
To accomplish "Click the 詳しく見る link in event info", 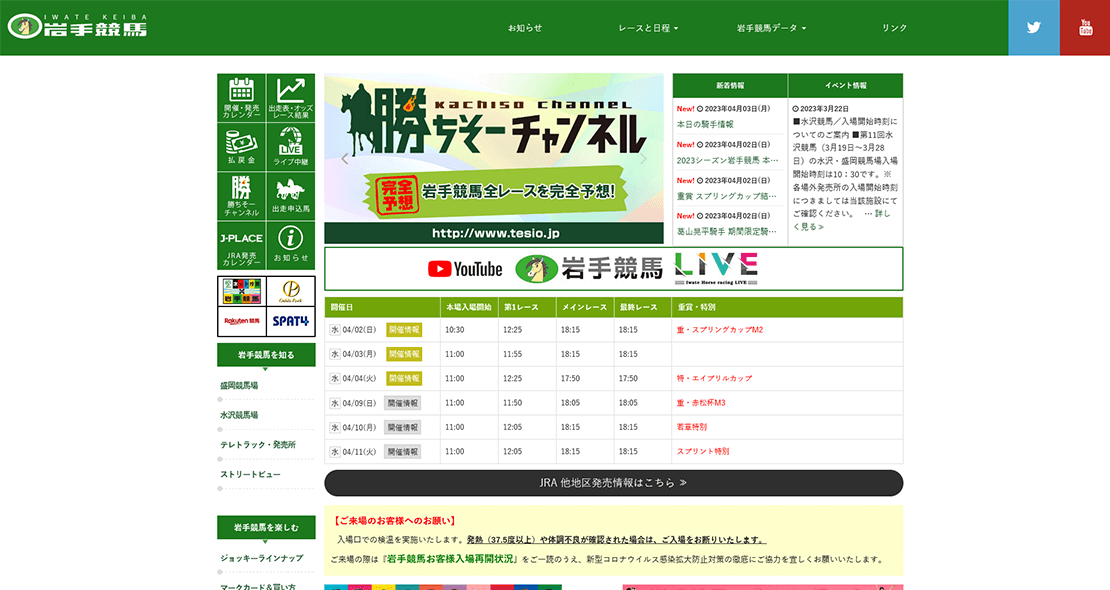I will [x=808, y=227].
